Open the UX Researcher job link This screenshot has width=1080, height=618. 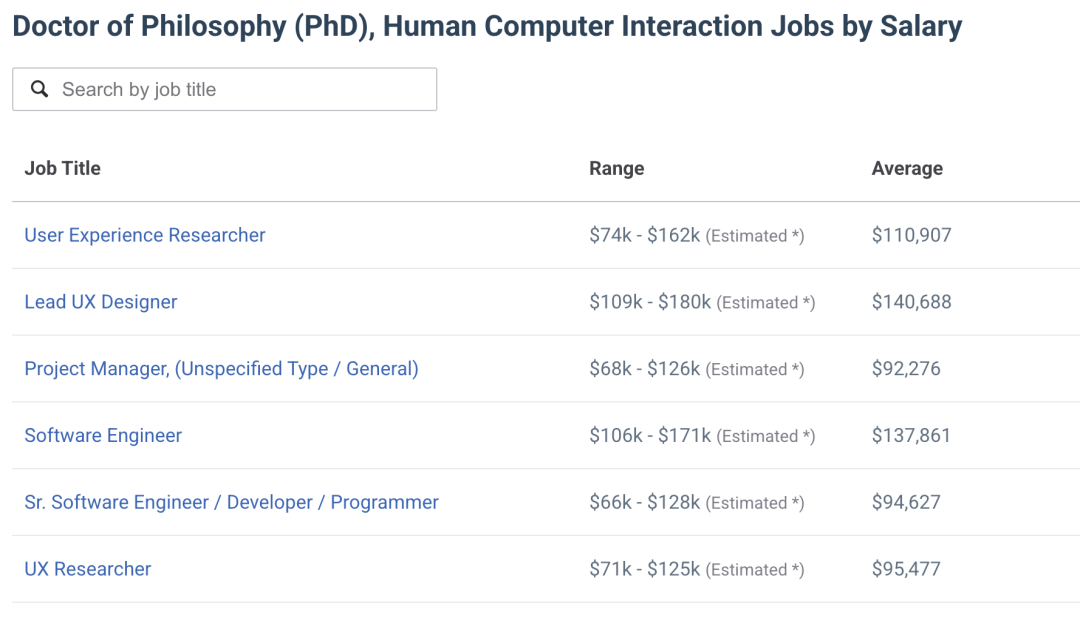[x=88, y=569]
